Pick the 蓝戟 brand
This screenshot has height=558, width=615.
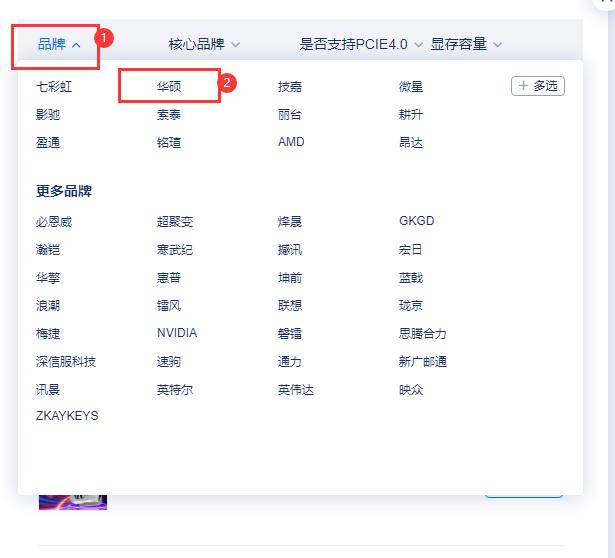[x=411, y=278]
